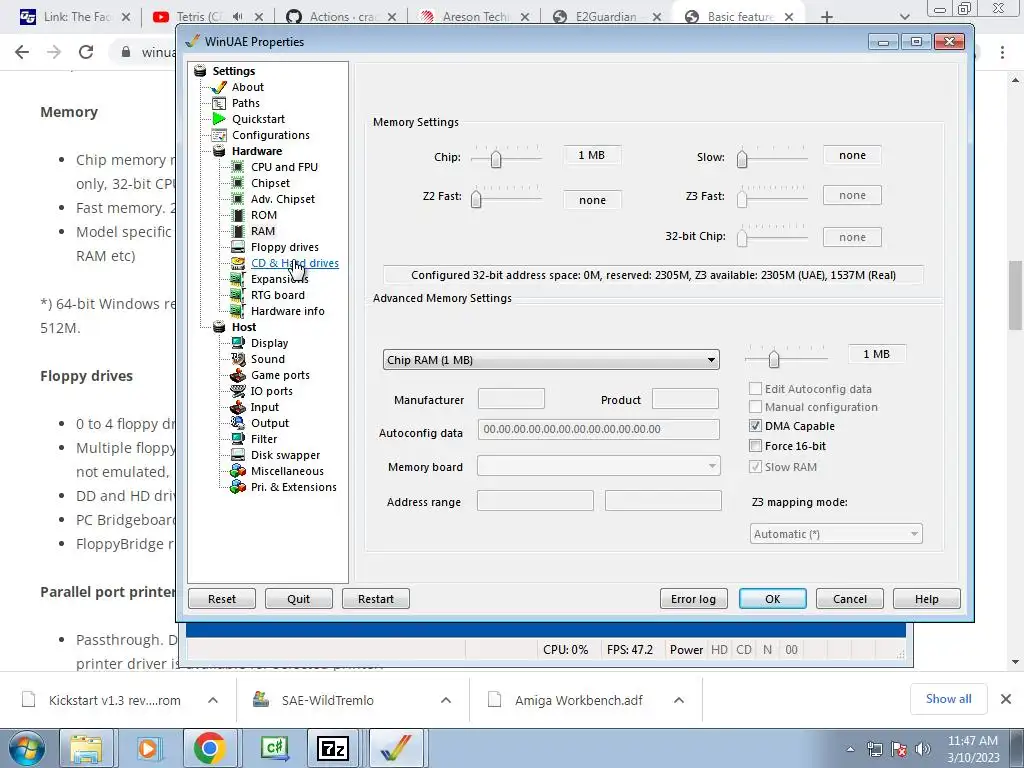Click Show all downloads link

(948, 699)
